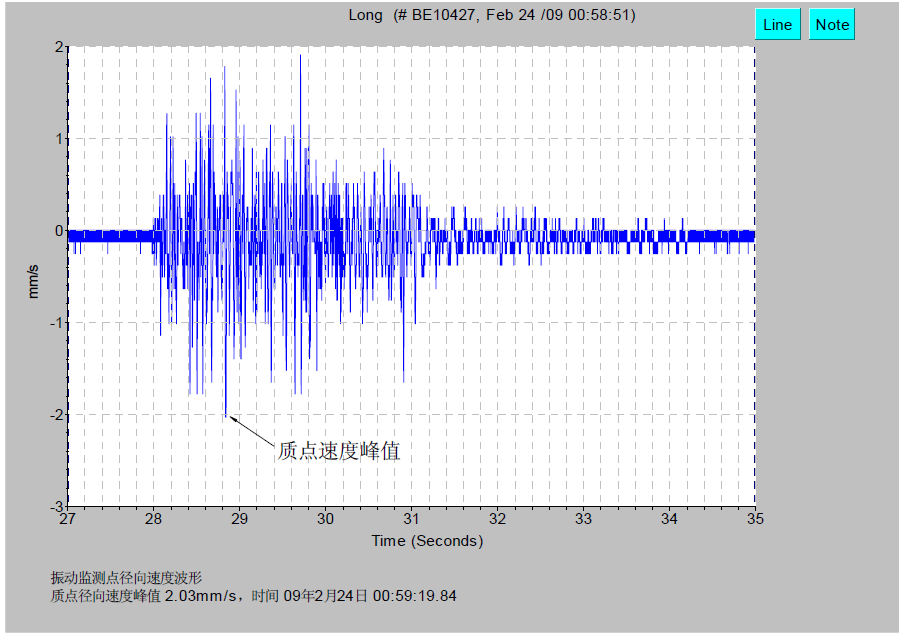This screenshot has width=902, height=637.
Task: Select the -1 label on the velocity axis
Action: point(58,323)
